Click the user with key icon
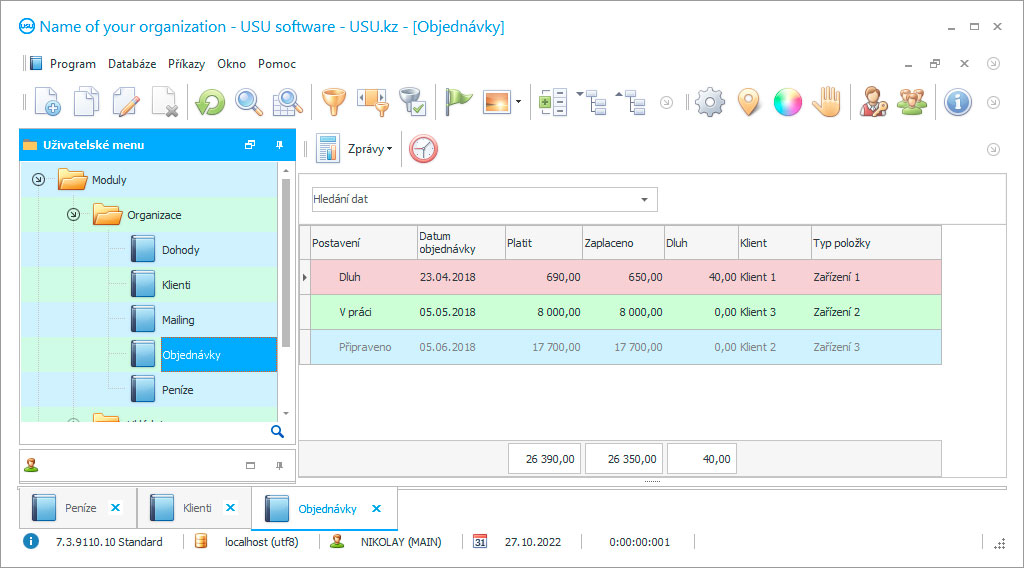Image resolution: width=1024 pixels, height=568 pixels. coord(873,102)
